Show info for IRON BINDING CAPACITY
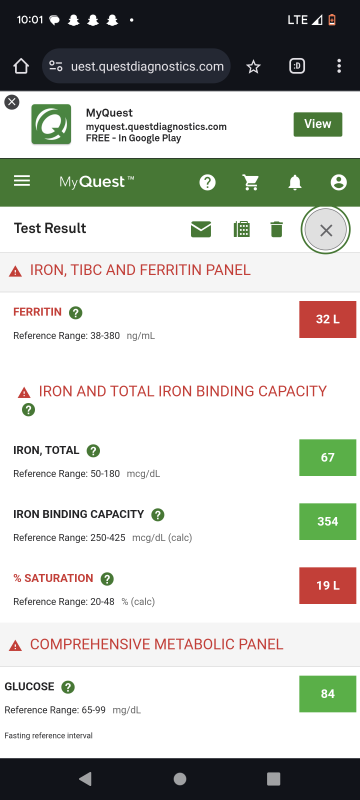 [x=158, y=515]
